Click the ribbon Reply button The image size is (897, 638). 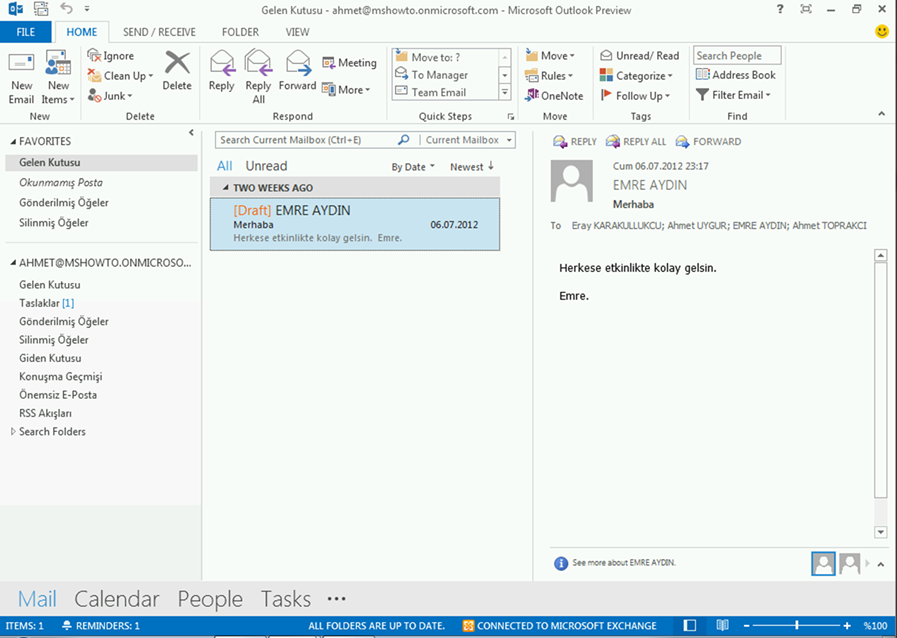[221, 71]
